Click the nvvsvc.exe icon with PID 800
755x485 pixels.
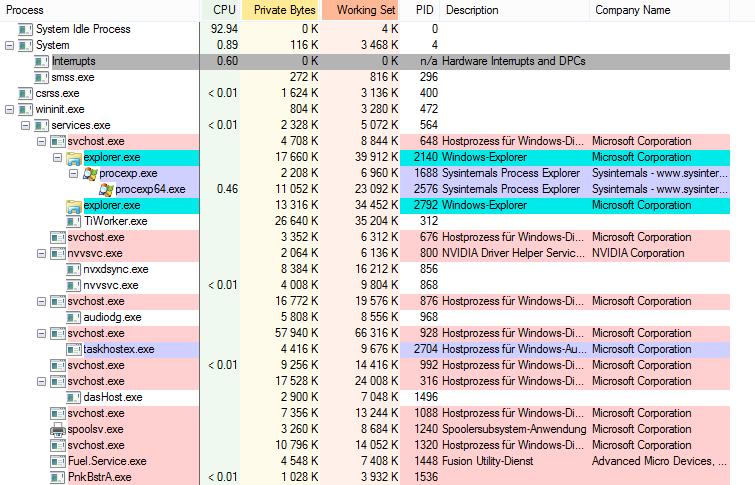click(58, 254)
